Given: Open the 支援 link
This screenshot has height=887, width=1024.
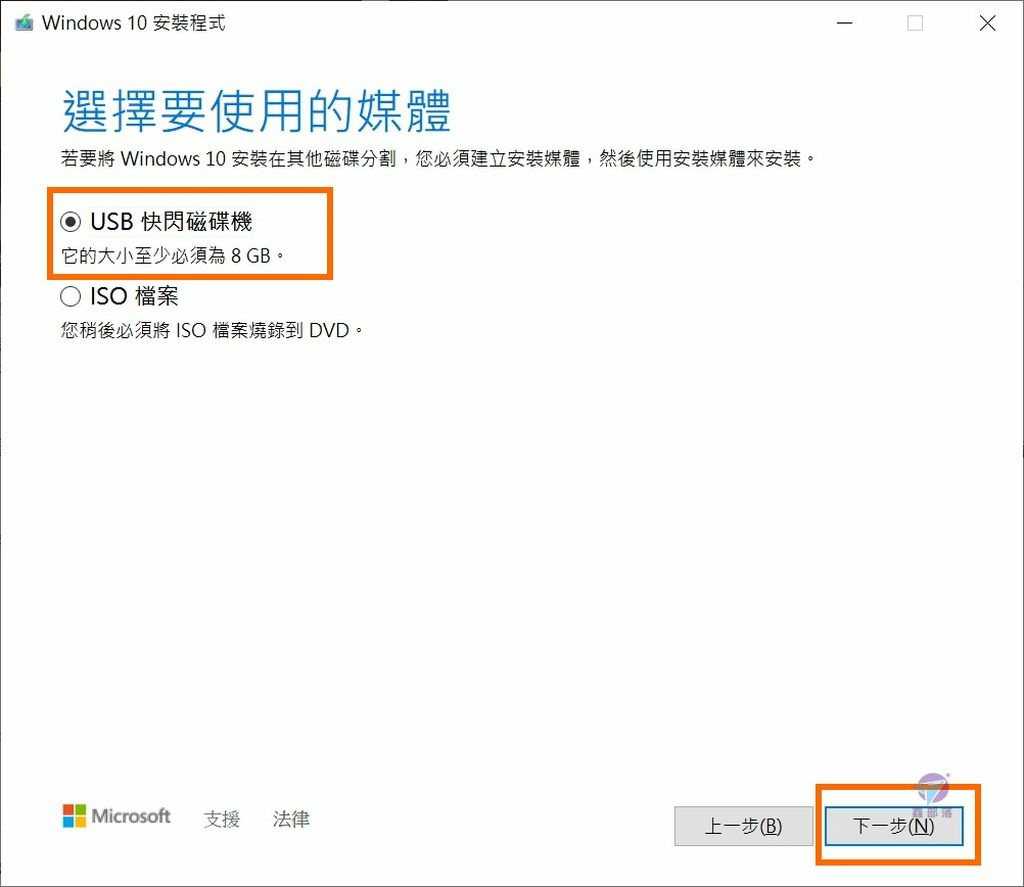Looking at the screenshot, I should click(x=222, y=818).
